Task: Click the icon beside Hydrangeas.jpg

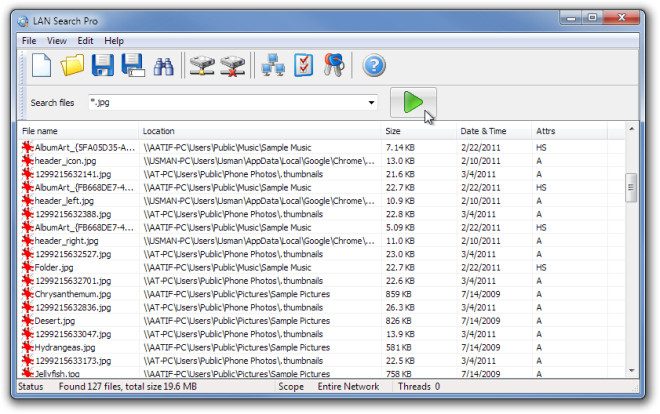Action: tap(27, 347)
